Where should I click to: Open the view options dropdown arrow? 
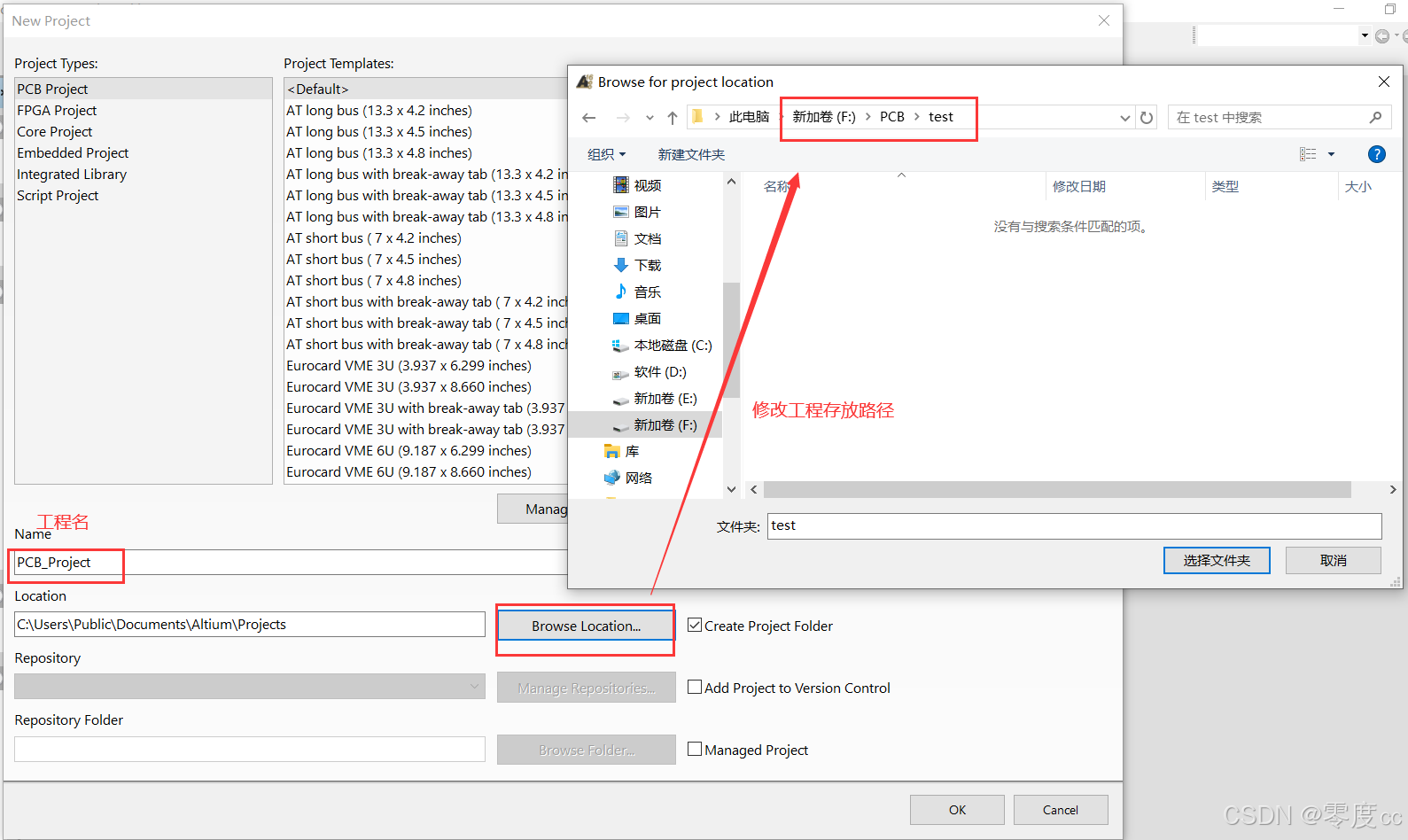click(x=1331, y=154)
